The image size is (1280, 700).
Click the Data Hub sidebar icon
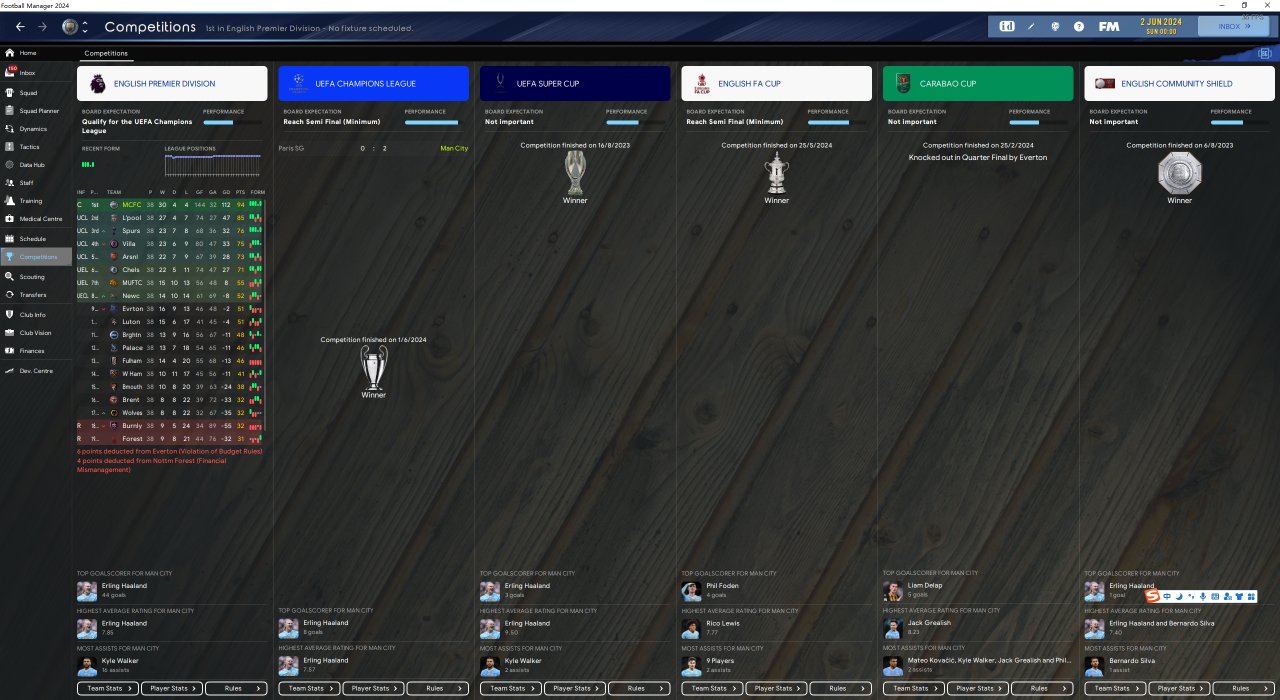click(10, 165)
